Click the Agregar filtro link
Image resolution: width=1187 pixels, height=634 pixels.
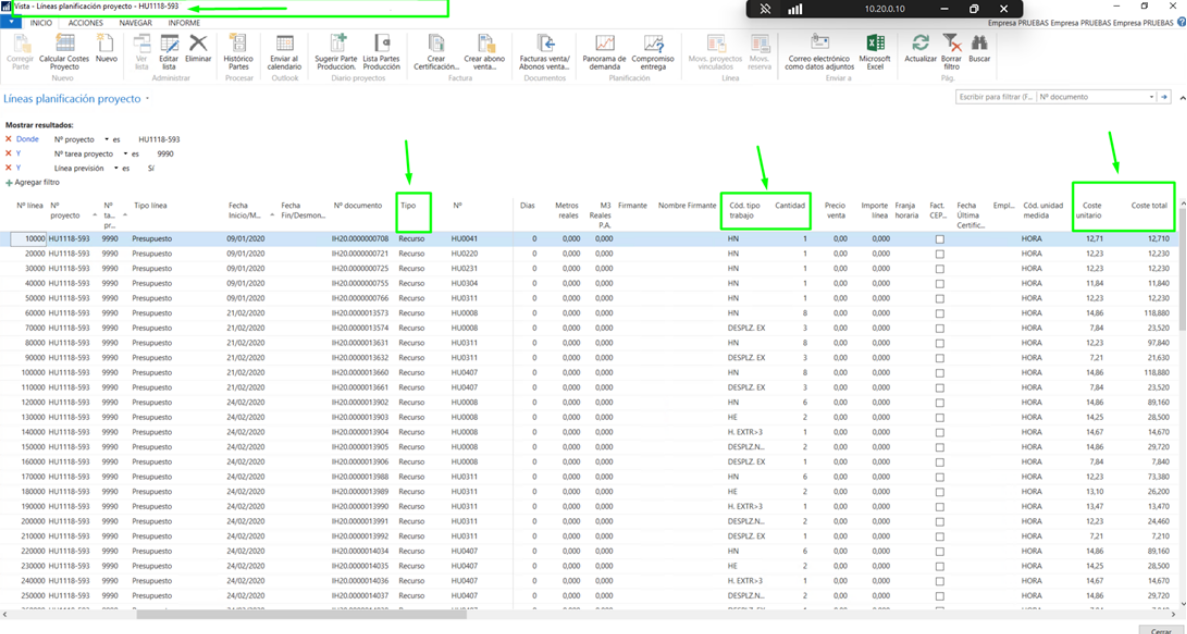click(37, 183)
